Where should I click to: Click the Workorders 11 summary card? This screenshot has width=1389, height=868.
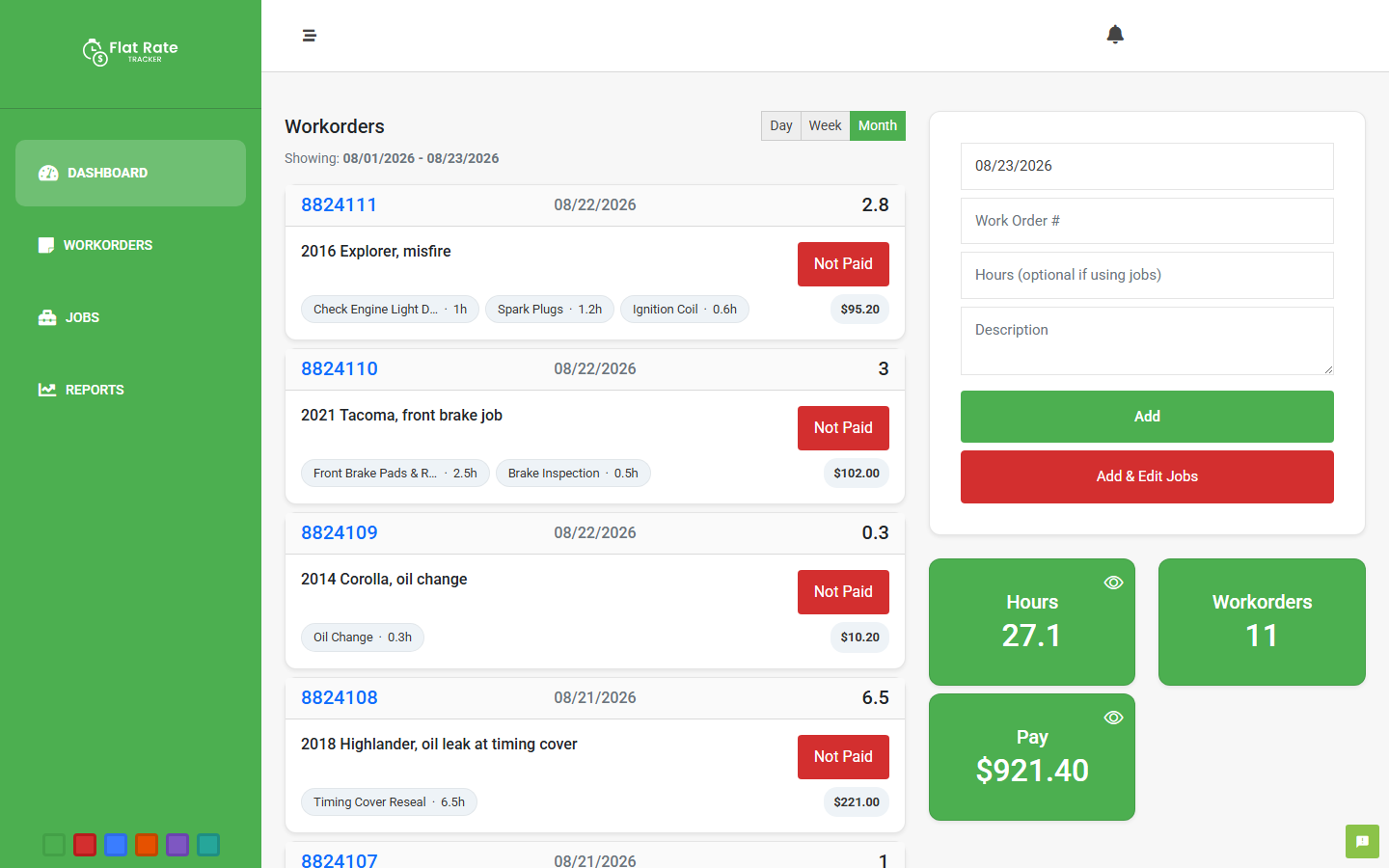(1262, 622)
